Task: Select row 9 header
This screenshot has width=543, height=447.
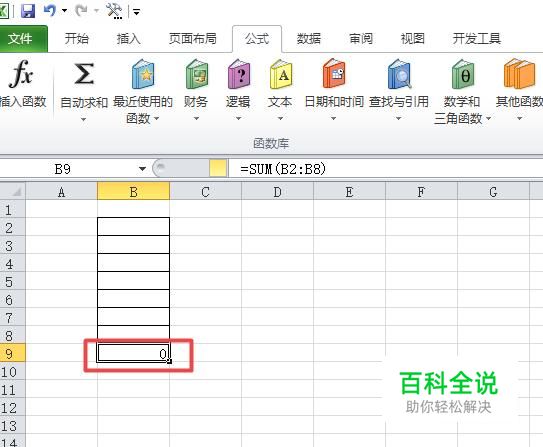Action: coord(12,353)
